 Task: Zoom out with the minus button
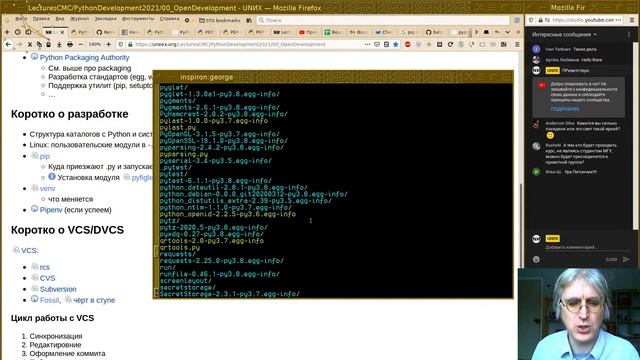pyautogui.click(x=80, y=44)
